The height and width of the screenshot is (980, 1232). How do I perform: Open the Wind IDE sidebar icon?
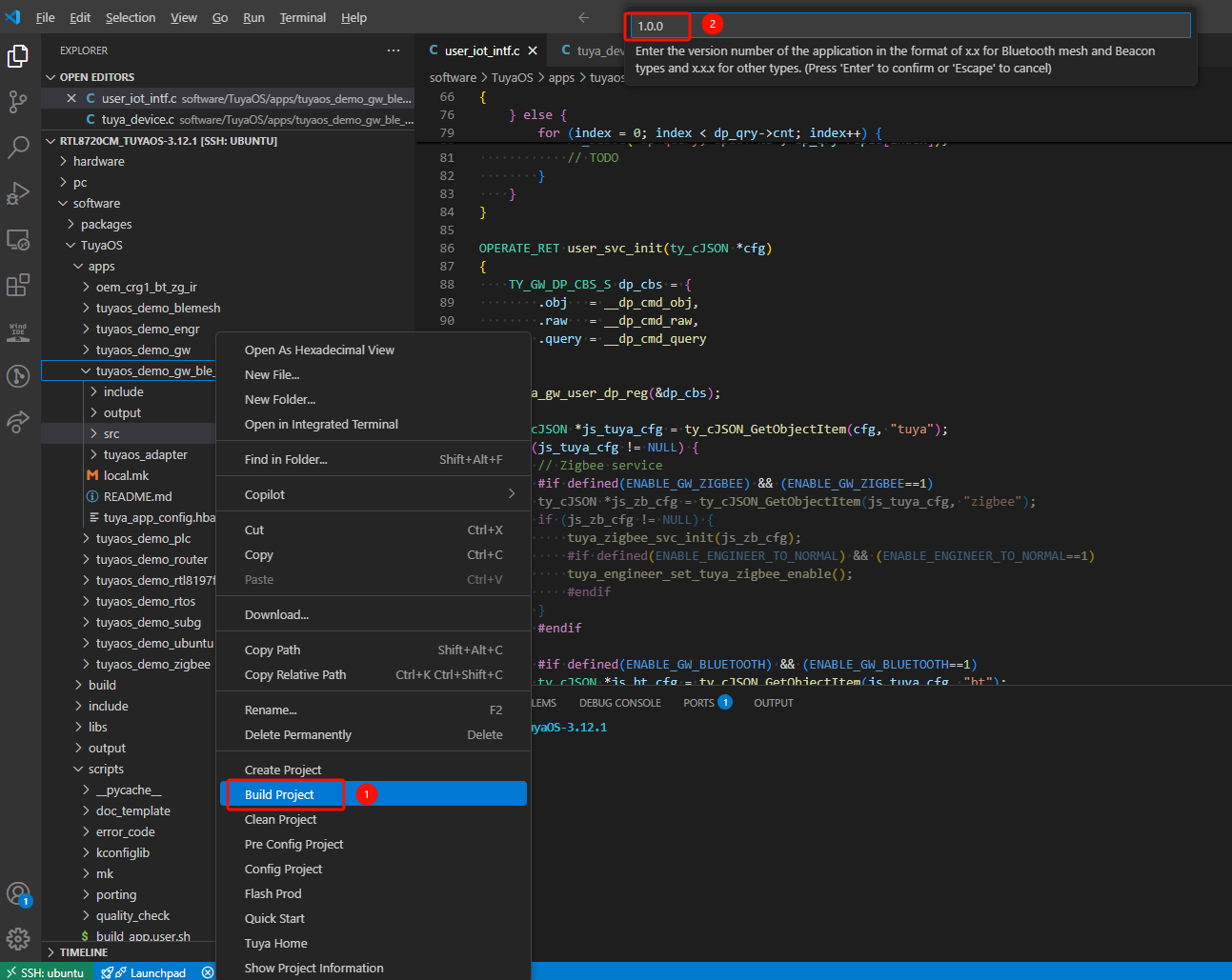pyautogui.click(x=18, y=330)
